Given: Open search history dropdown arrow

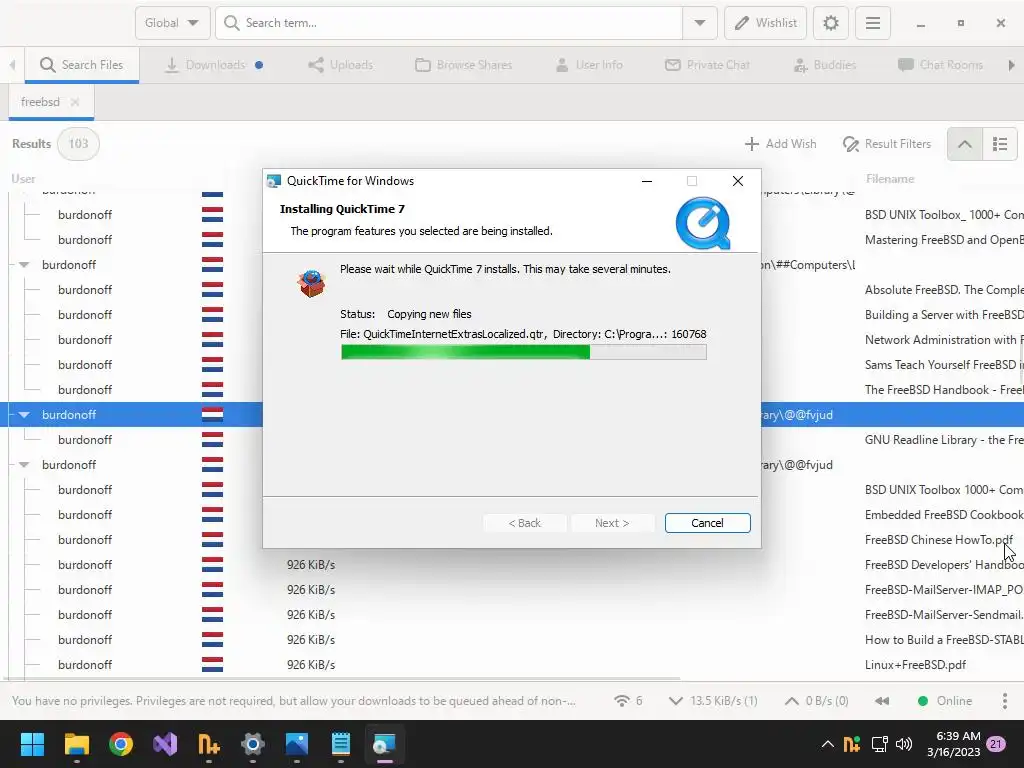Looking at the screenshot, I should click(699, 23).
